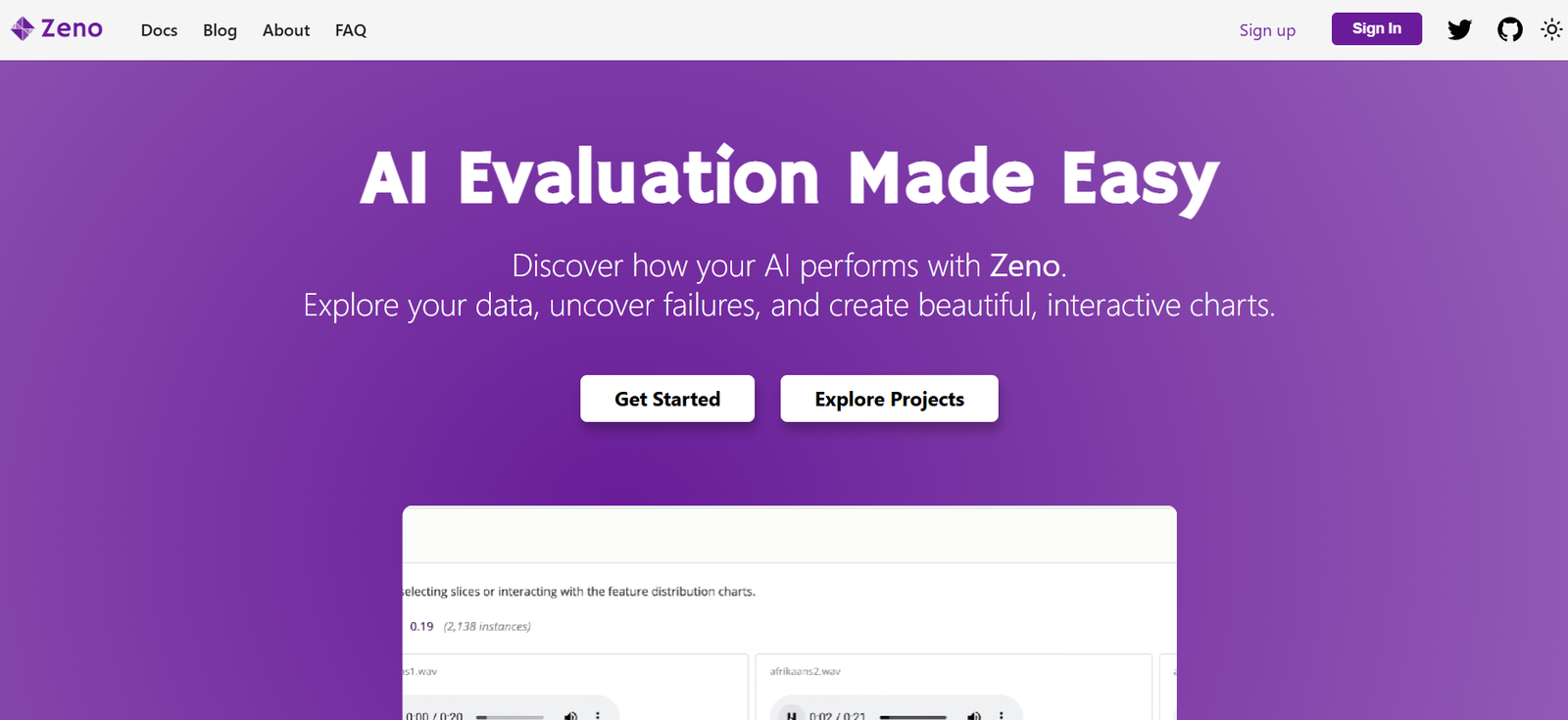Open the first audio player's options menu
The image size is (1568, 720).
point(598,716)
